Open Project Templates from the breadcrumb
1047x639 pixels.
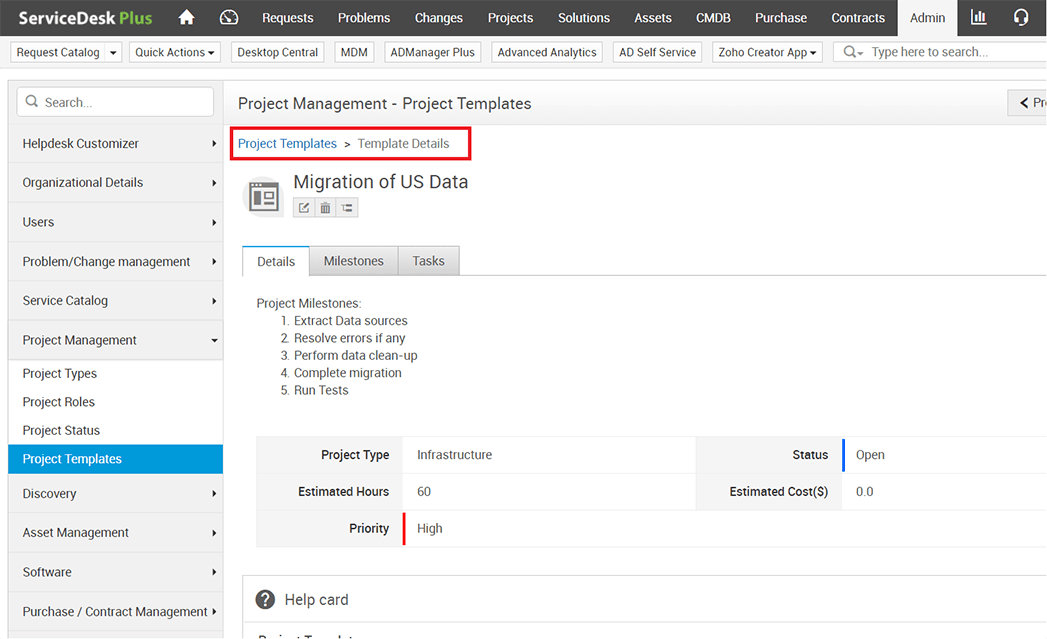[x=286, y=143]
